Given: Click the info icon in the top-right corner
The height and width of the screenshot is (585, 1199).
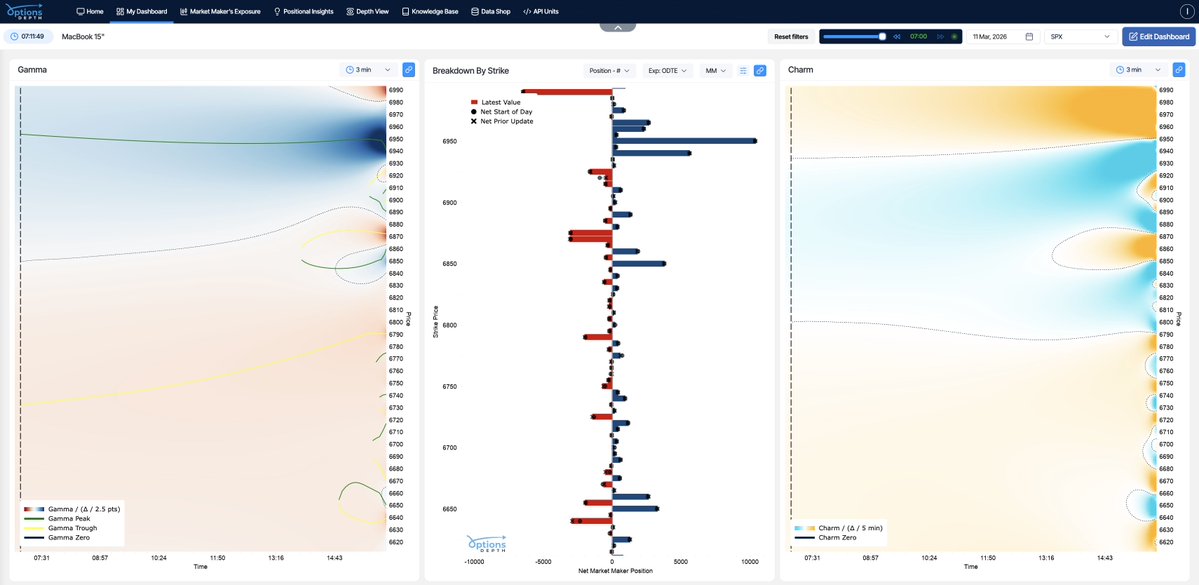Looking at the screenshot, I should pyautogui.click(x=1187, y=11).
